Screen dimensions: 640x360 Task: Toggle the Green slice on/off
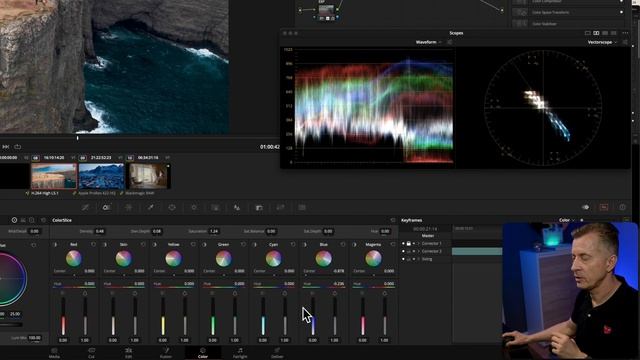(204, 244)
